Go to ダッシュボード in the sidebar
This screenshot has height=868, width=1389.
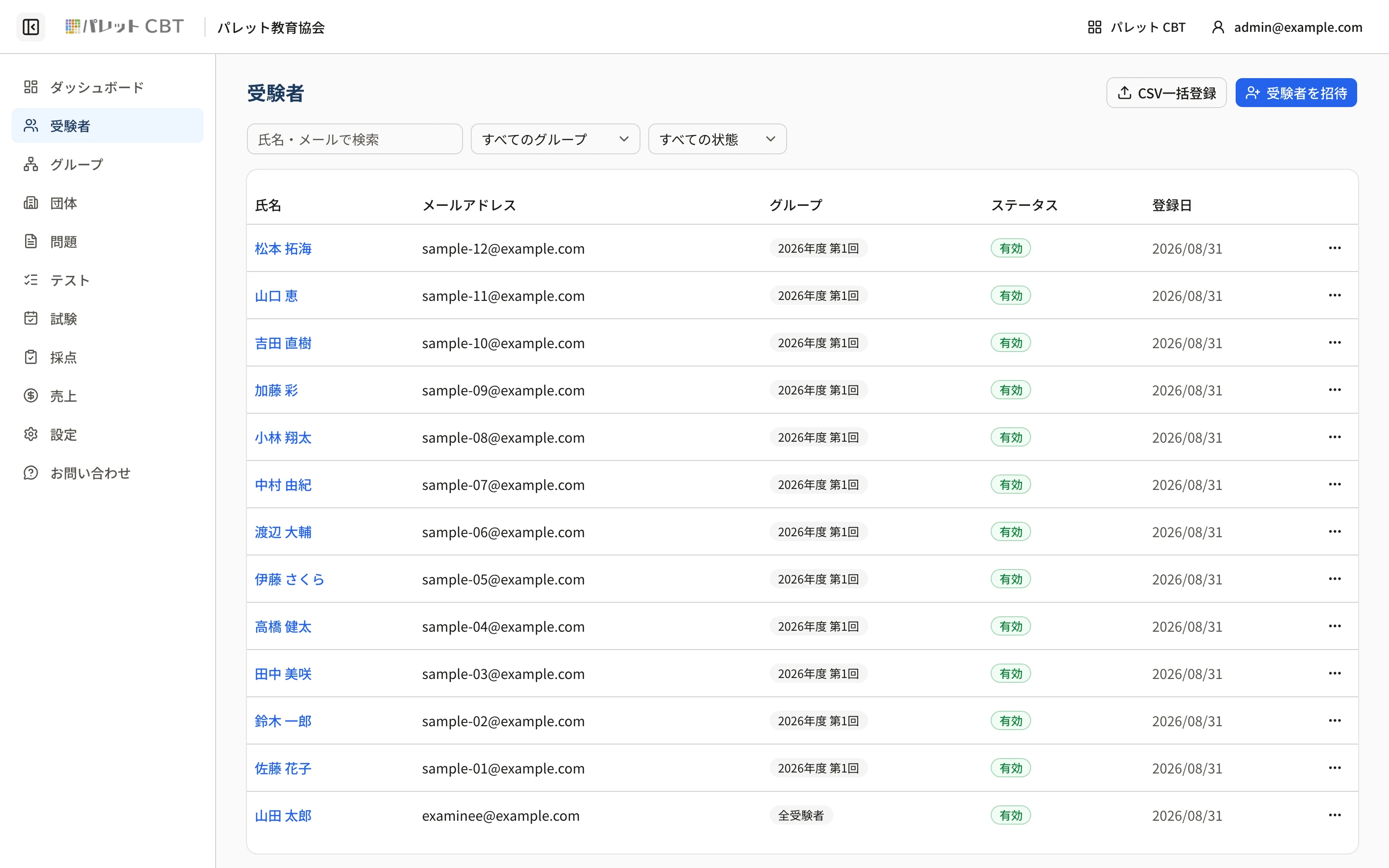point(108,87)
